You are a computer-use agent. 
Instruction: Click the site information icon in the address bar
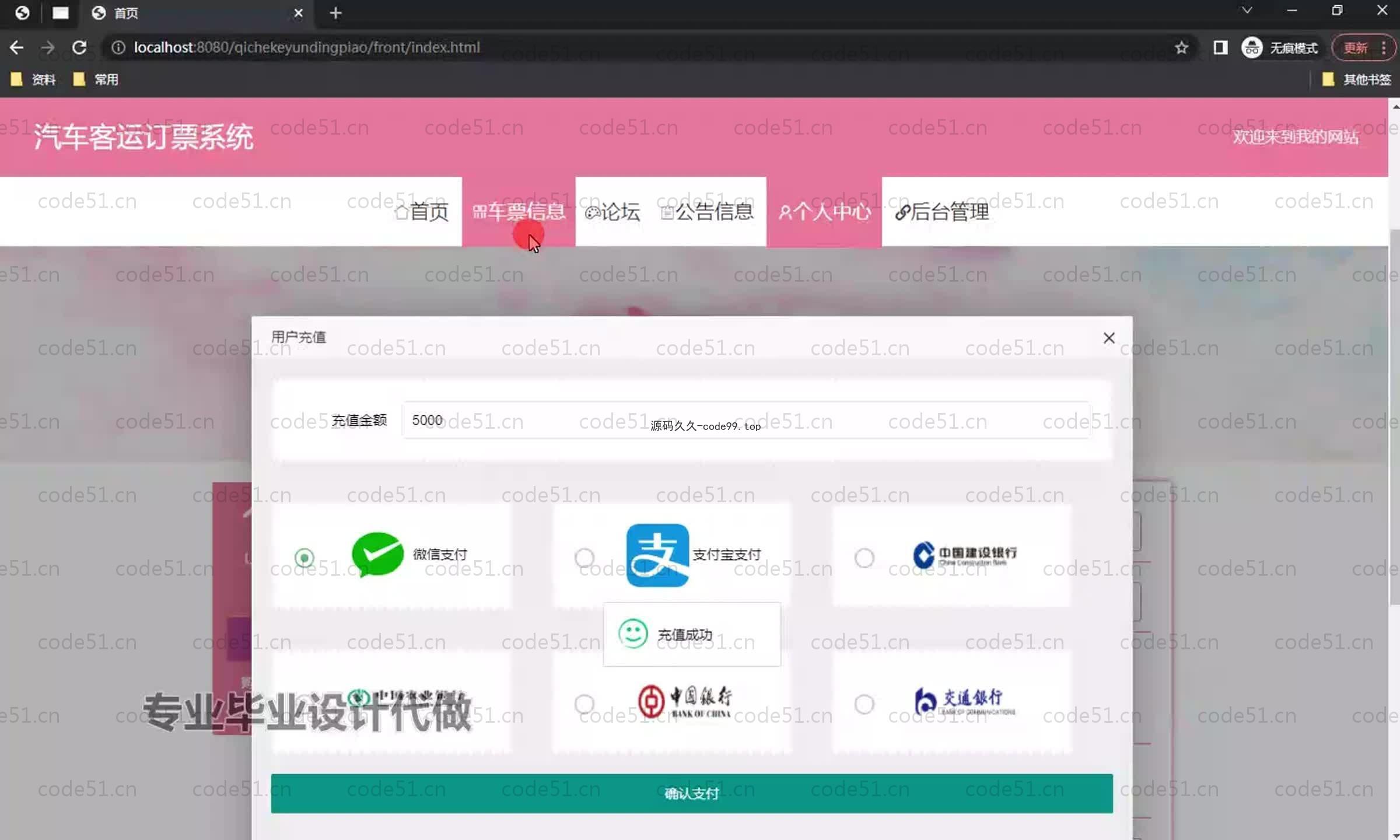click(118, 47)
